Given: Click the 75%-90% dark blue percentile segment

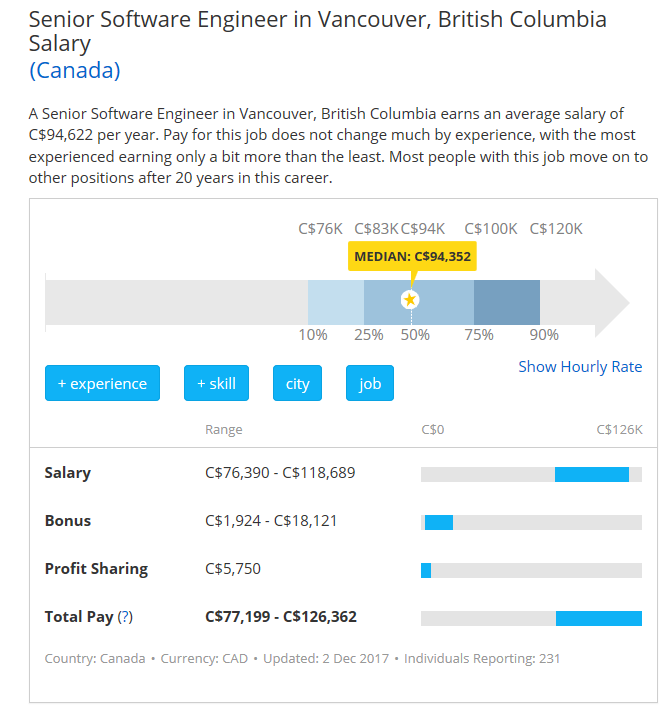Looking at the screenshot, I should pyautogui.click(x=506, y=300).
